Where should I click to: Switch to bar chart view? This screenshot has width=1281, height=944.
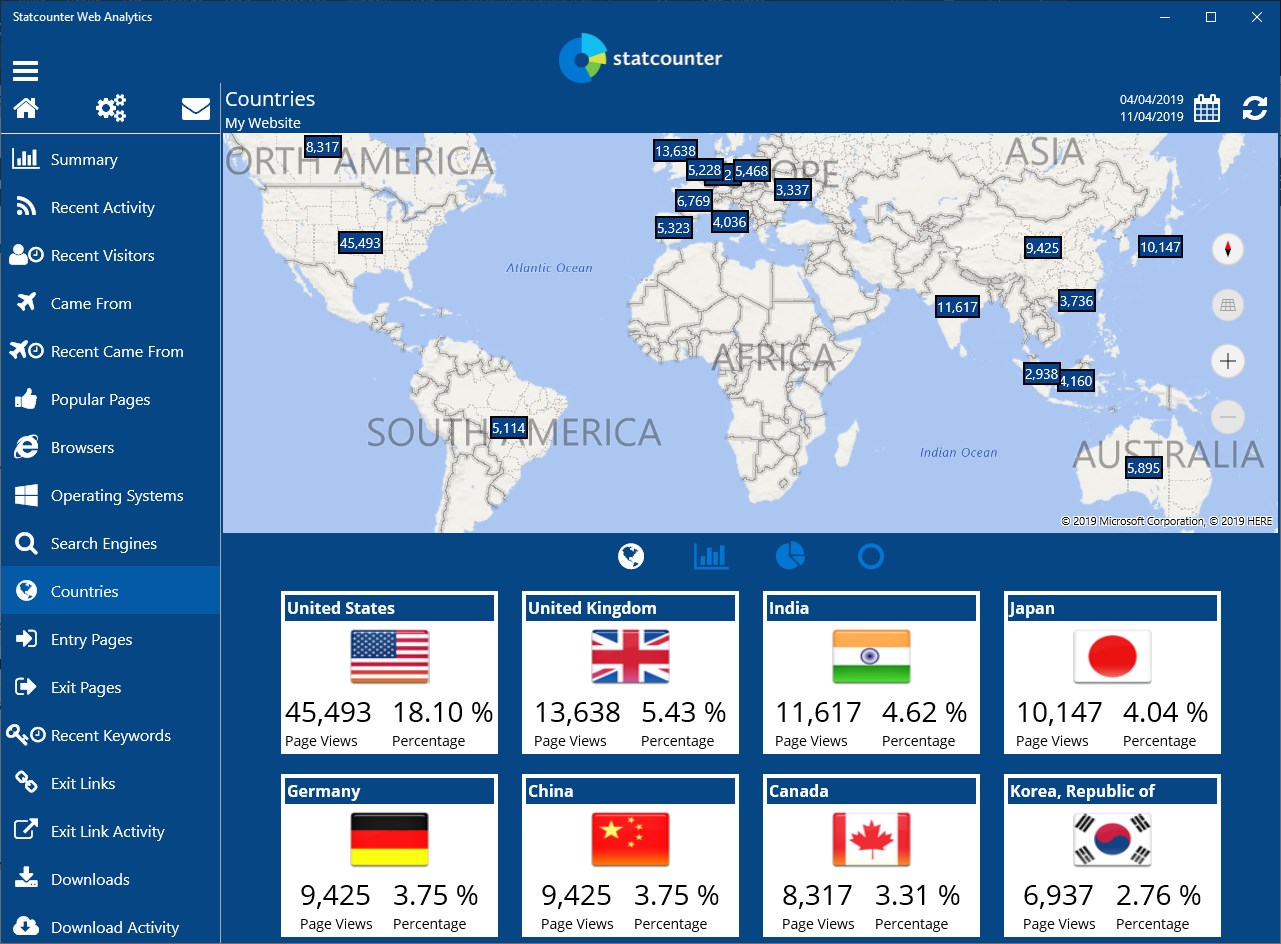pos(711,556)
